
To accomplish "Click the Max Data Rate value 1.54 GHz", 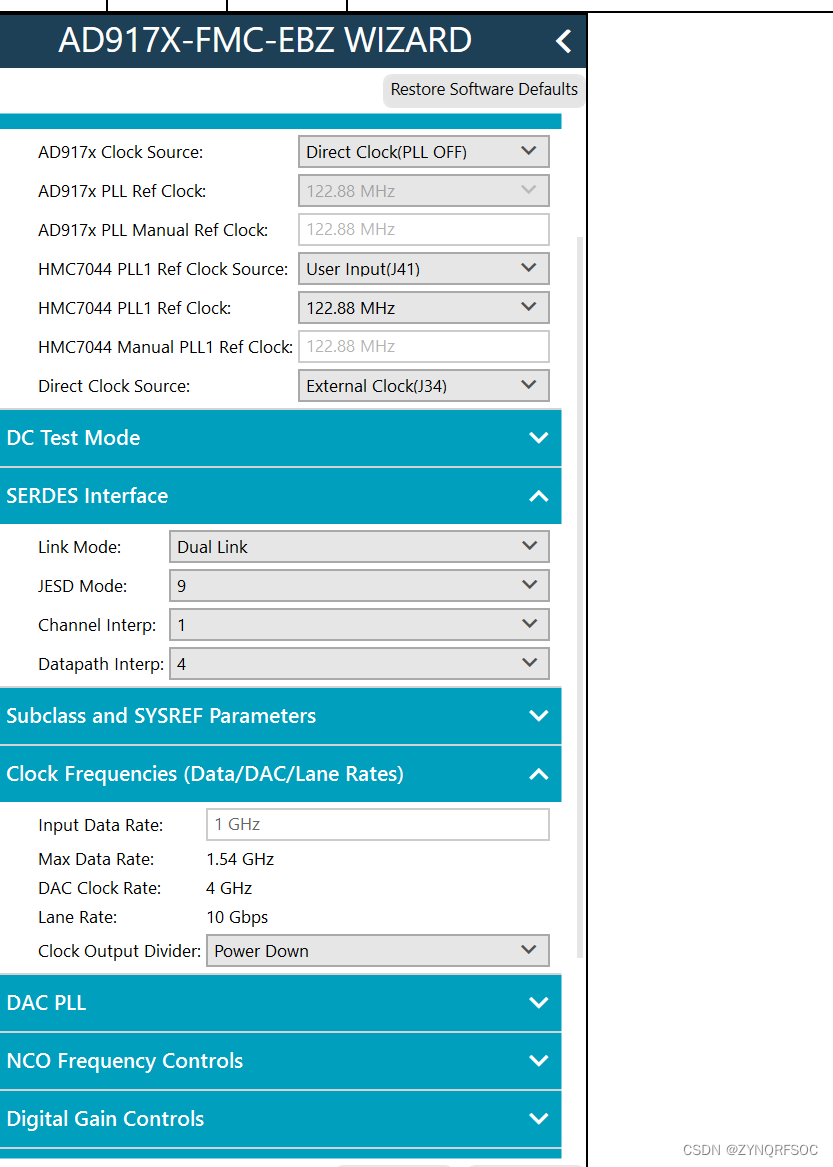I will click(240, 859).
